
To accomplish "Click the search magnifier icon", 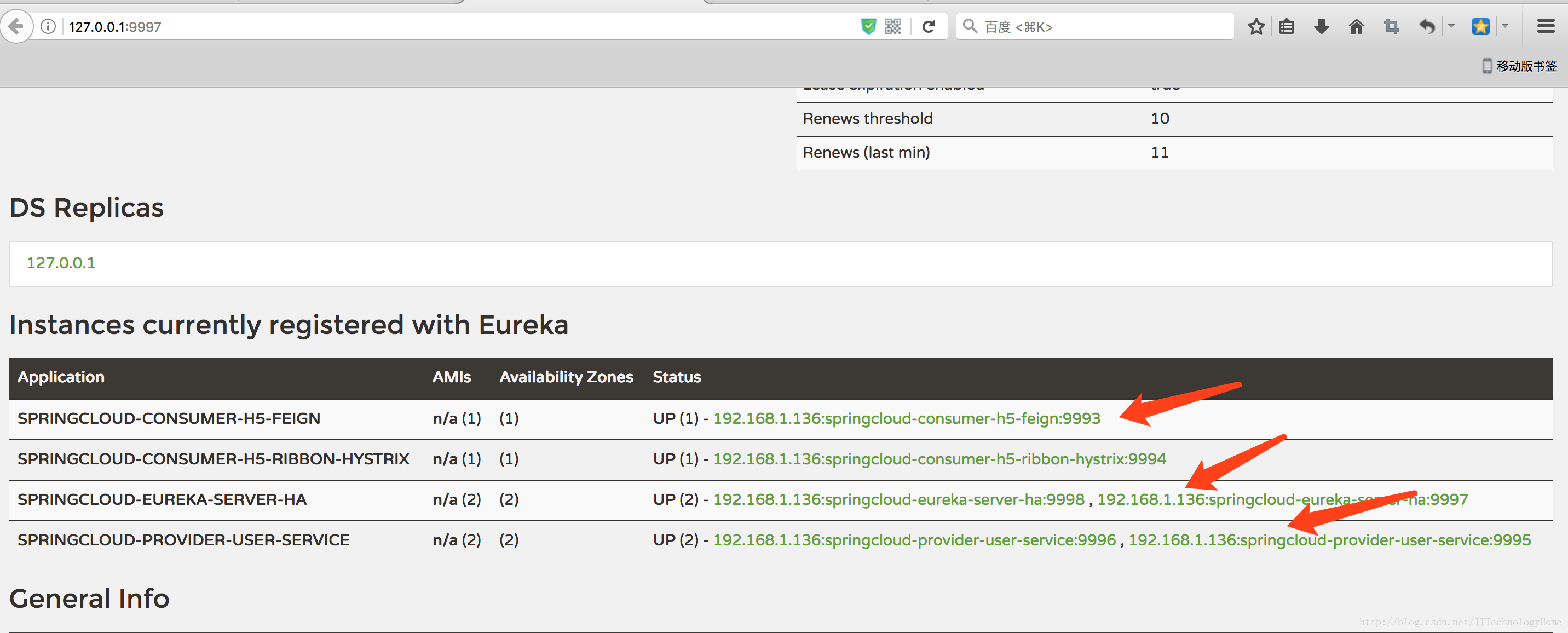I will click(970, 26).
